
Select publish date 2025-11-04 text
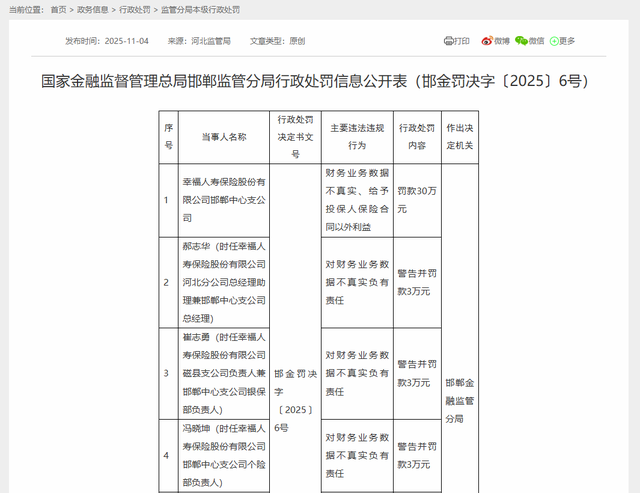(127, 41)
